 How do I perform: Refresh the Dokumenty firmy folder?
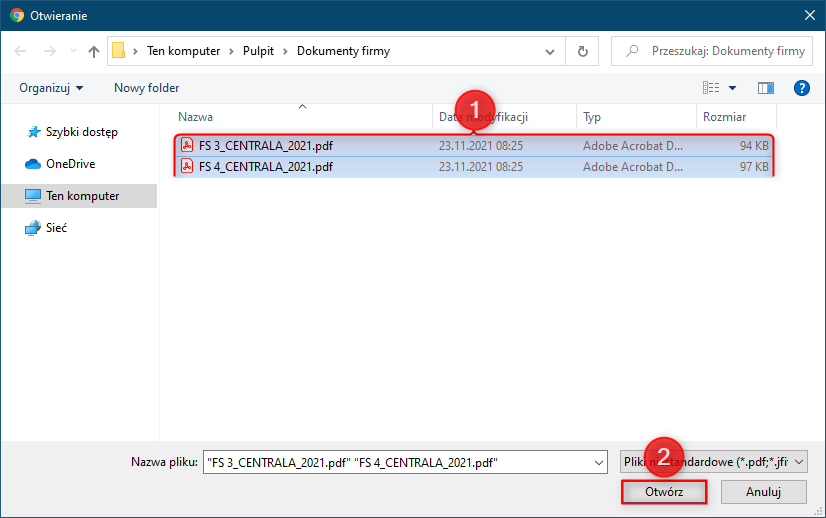point(582,51)
